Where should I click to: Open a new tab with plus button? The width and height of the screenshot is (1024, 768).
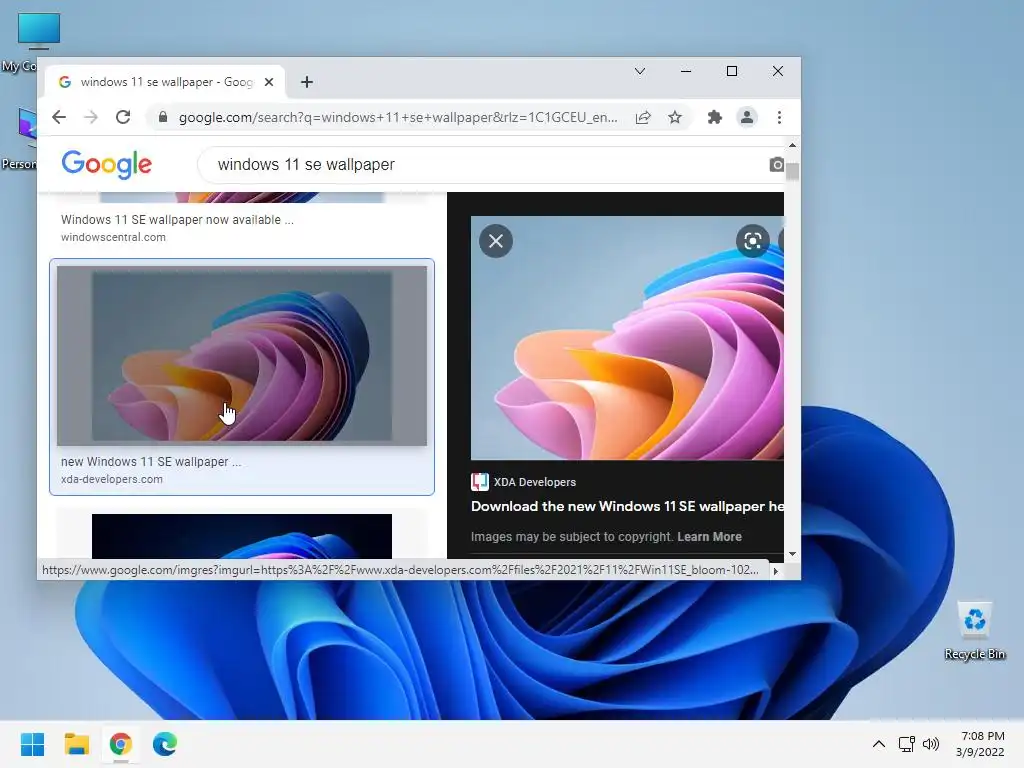click(307, 82)
